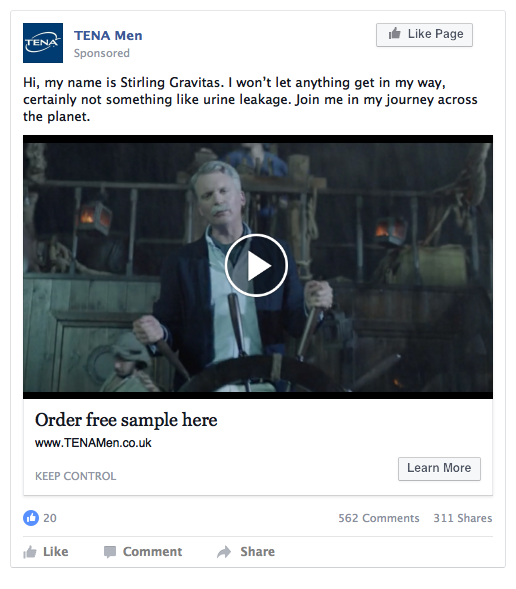Click the Sponsored label

(102, 53)
